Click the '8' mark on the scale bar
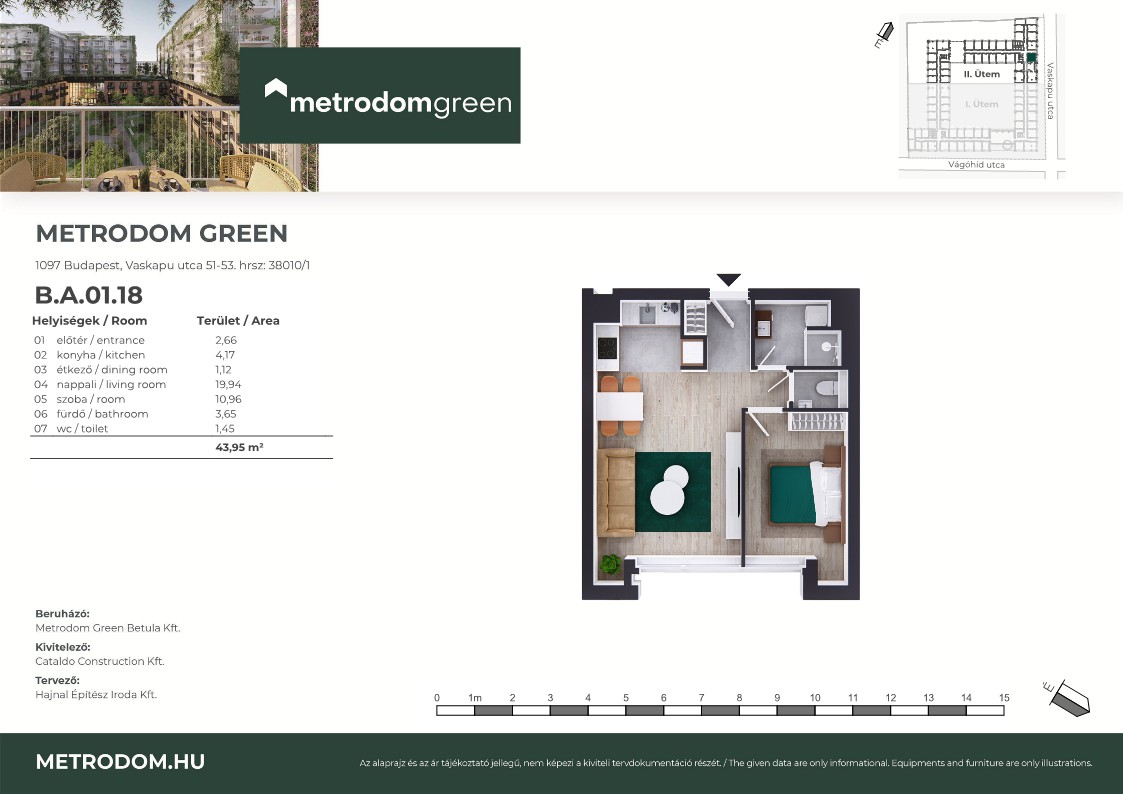 (x=739, y=697)
